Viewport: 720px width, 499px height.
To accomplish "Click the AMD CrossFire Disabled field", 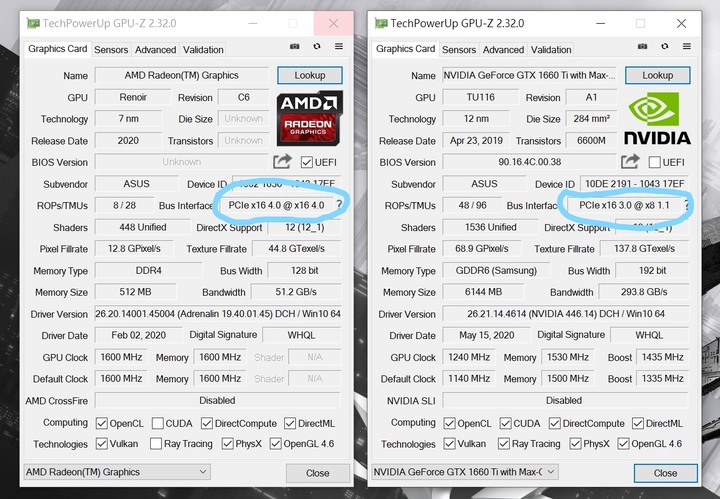I will coord(218,400).
